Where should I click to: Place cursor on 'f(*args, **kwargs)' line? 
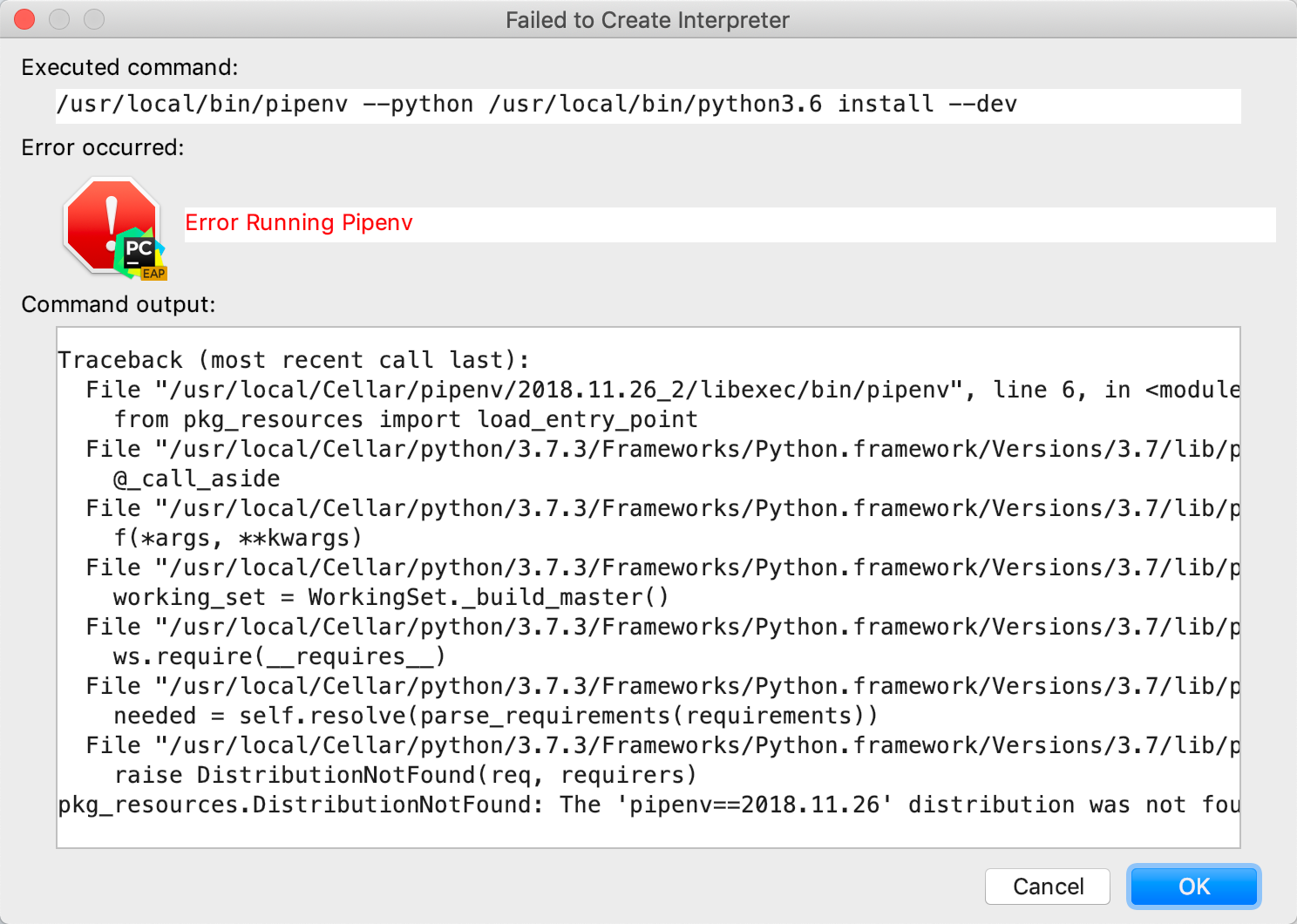pyautogui.click(x=237, y=538)
